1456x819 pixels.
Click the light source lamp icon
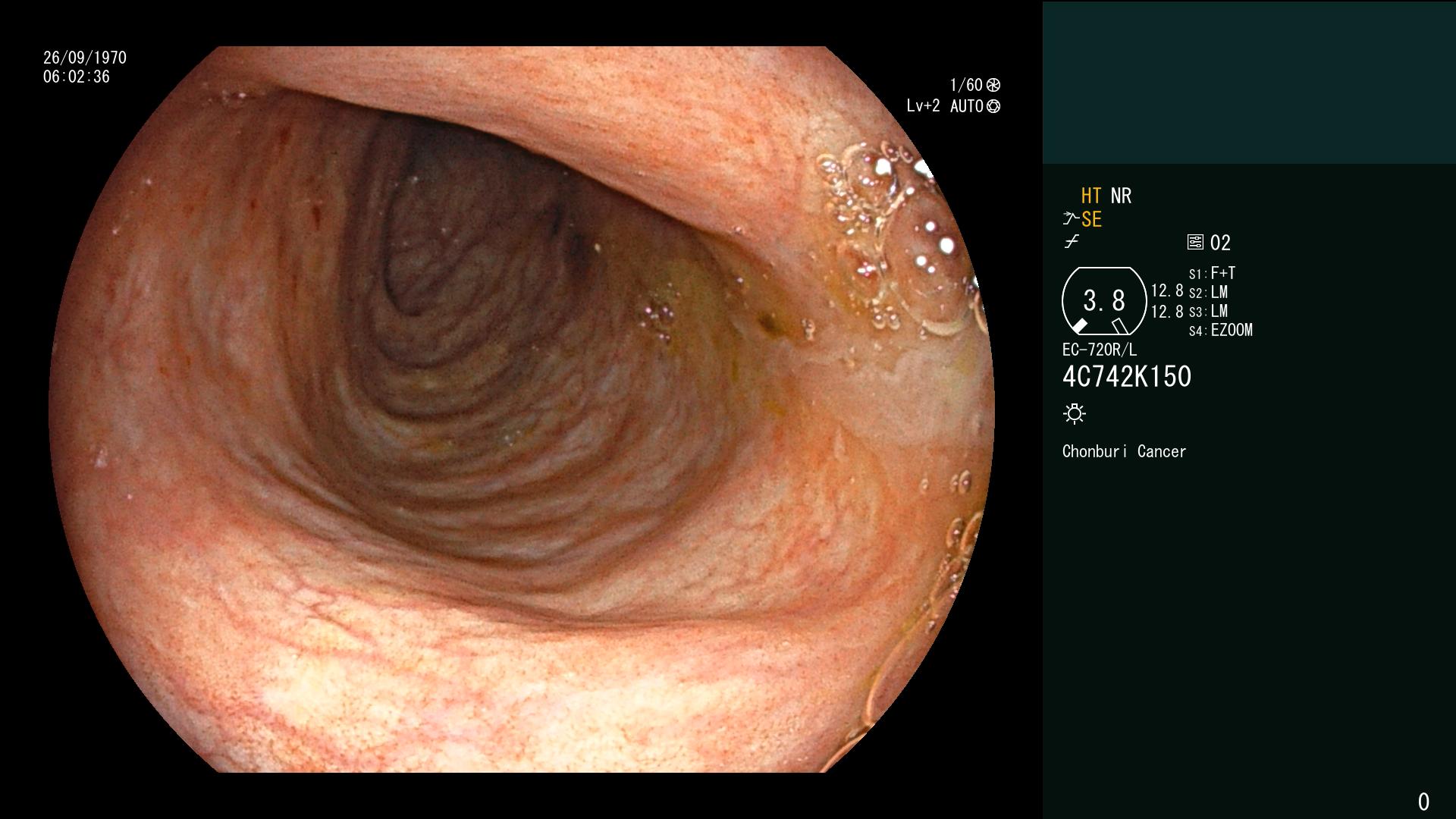[1075, 413]
